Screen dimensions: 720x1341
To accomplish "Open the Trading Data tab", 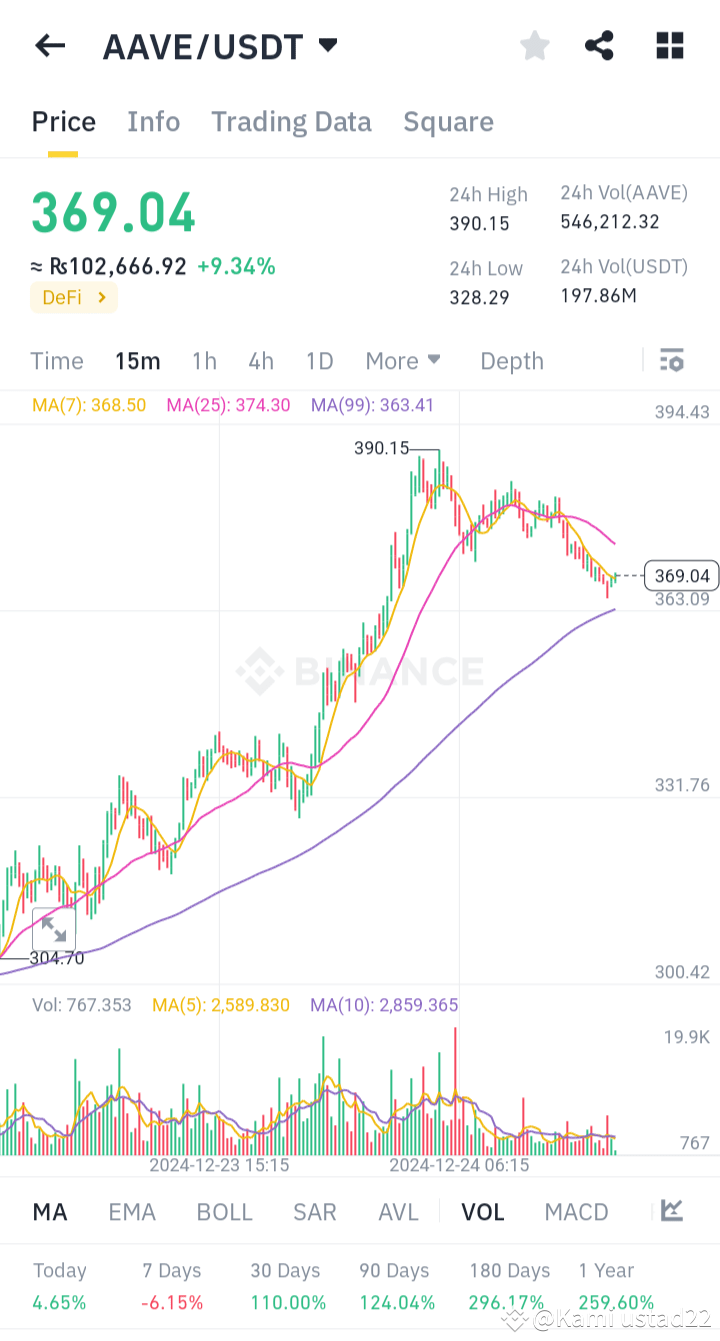I will pos(290,121).
